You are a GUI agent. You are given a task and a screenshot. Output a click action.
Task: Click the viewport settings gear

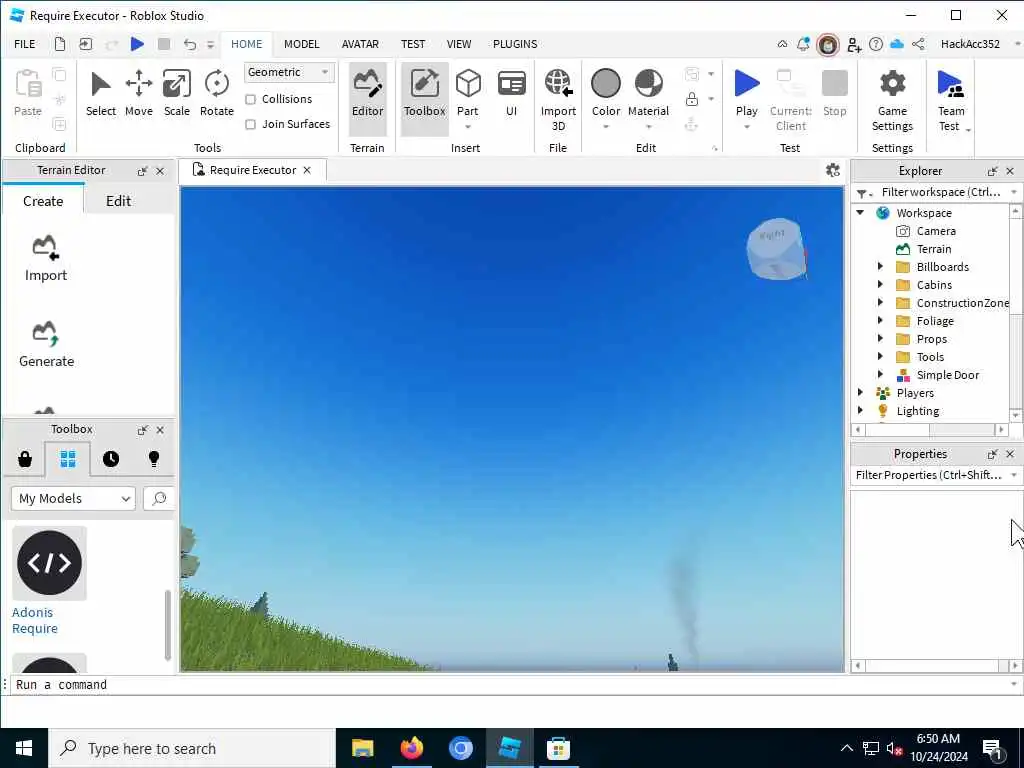833,170
